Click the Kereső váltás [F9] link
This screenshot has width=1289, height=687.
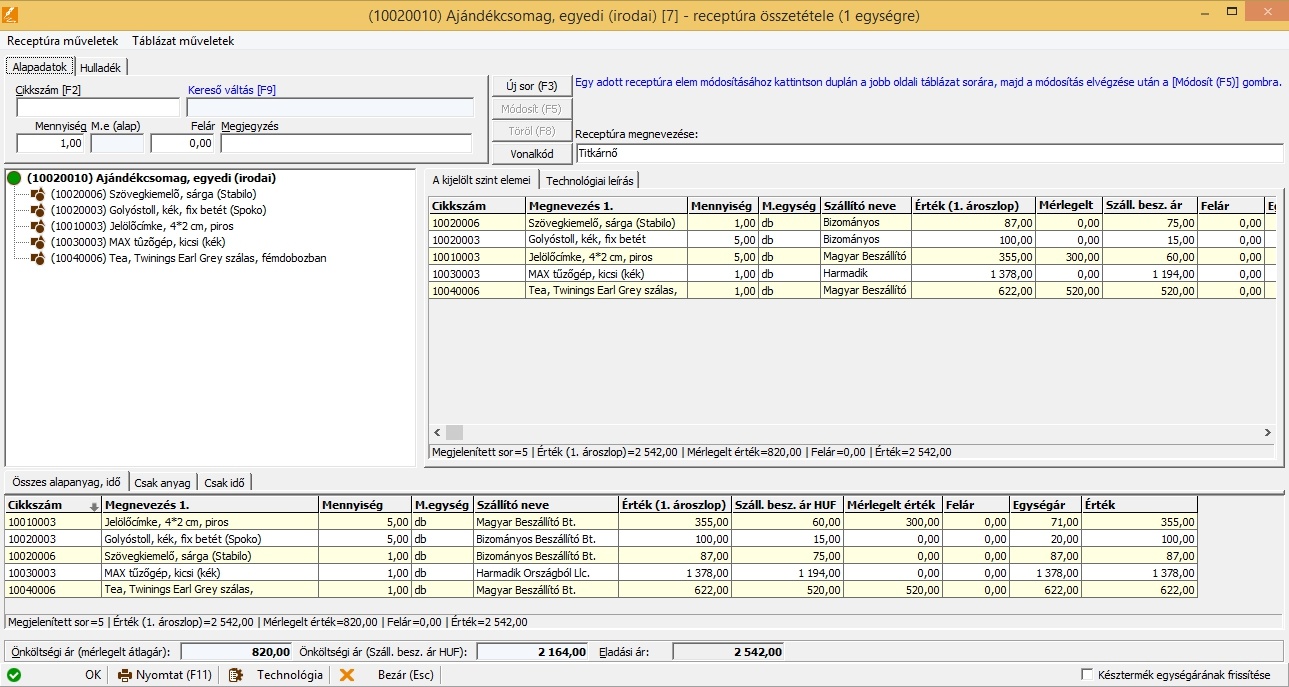tap(231, 90)
